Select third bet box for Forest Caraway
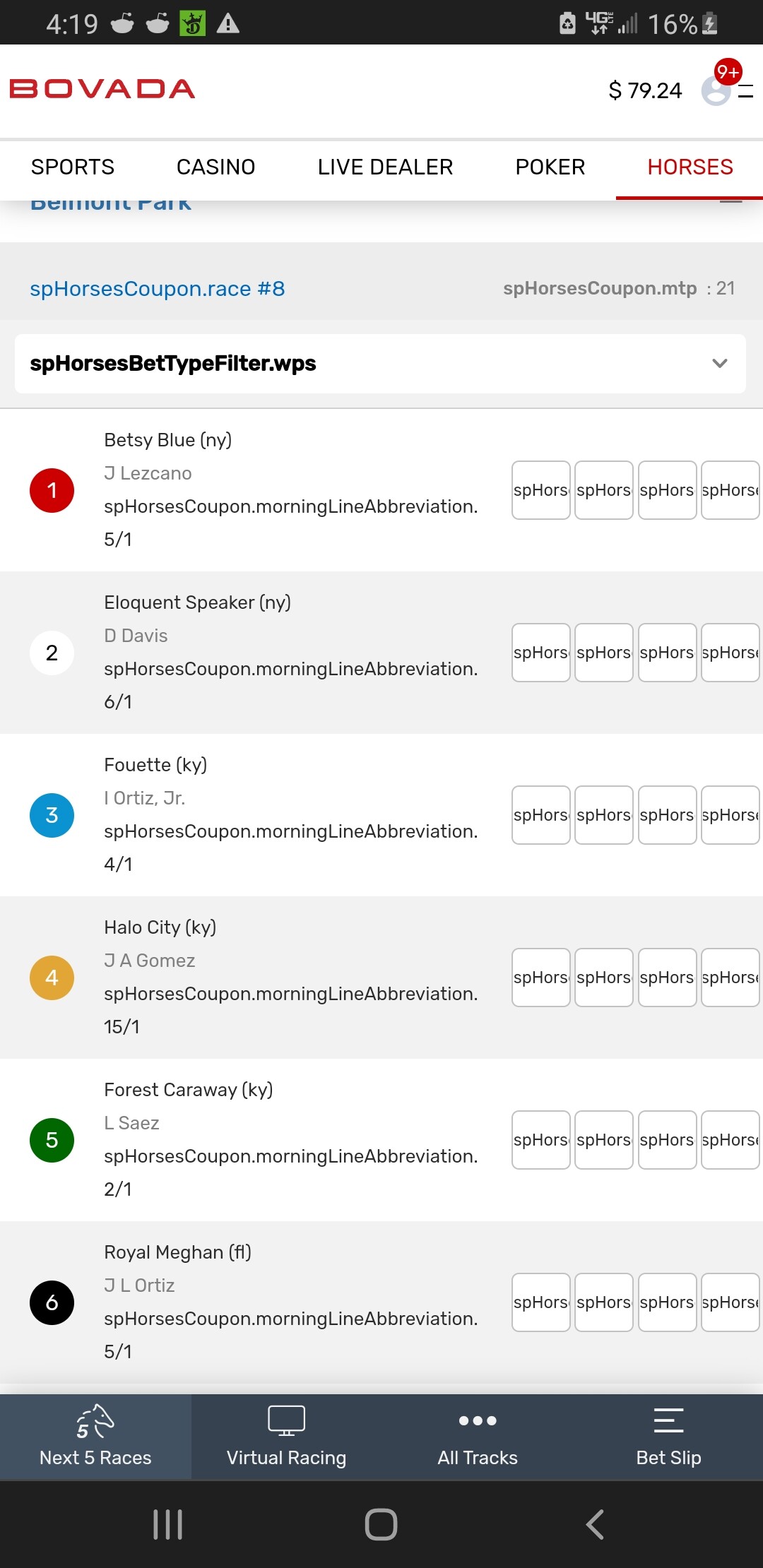 [667, 1140]
